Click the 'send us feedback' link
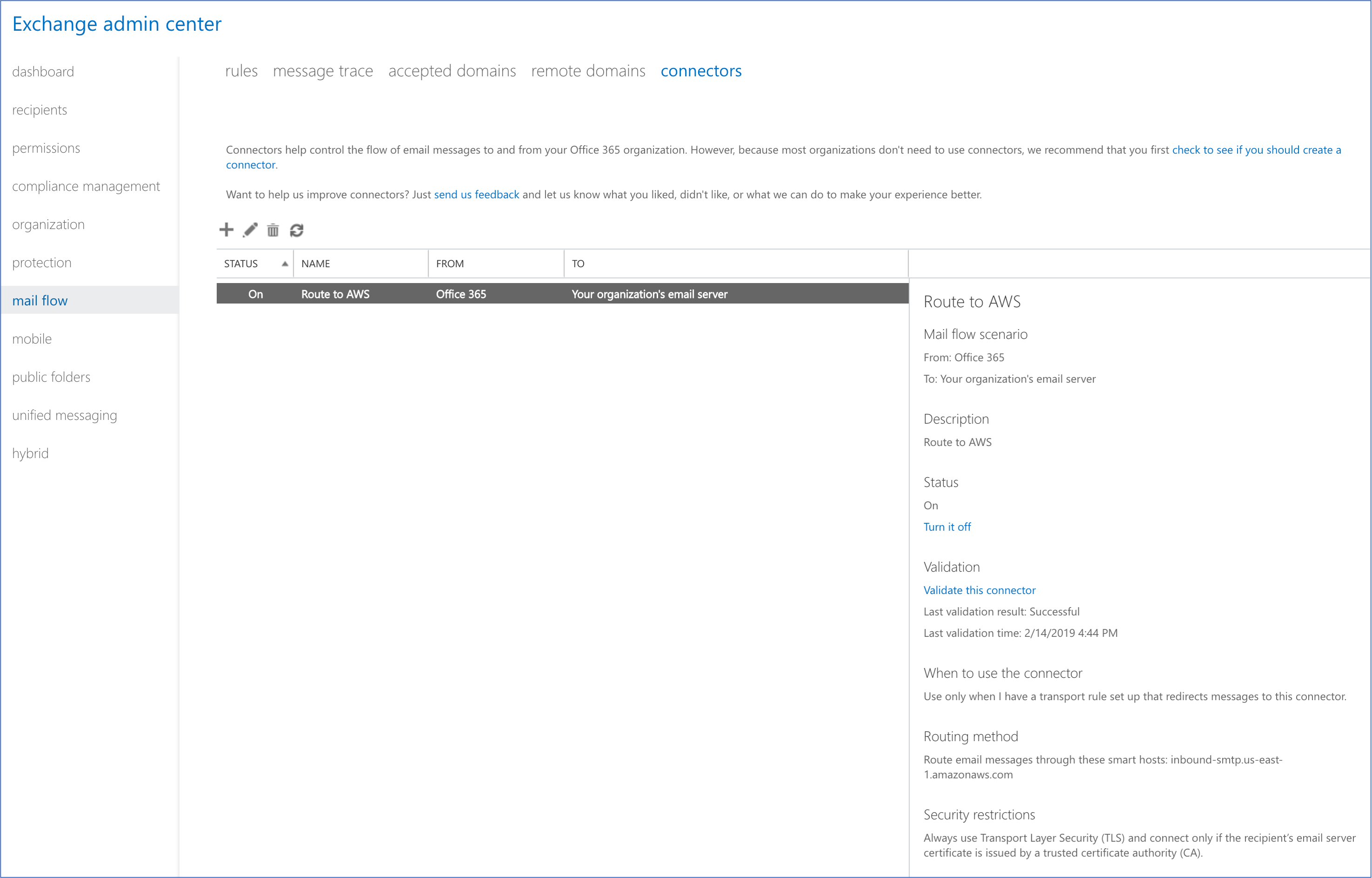Viewport: 1372px width, 878px height. (x=477, y=195)
